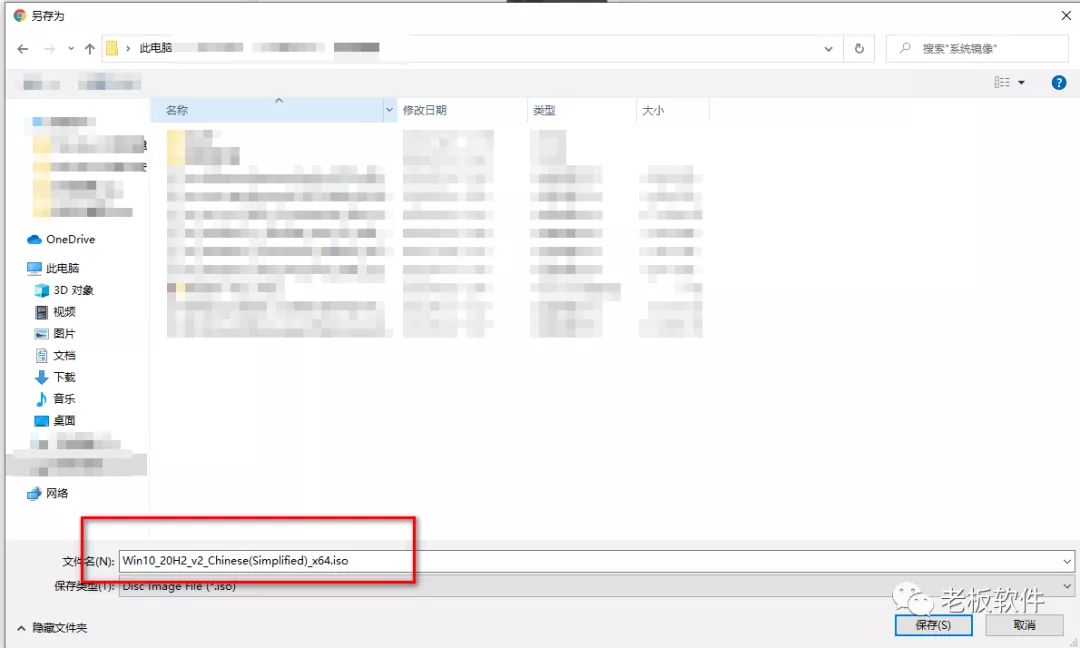Expand the file name history dropdown

click(x=1066, y=561)
